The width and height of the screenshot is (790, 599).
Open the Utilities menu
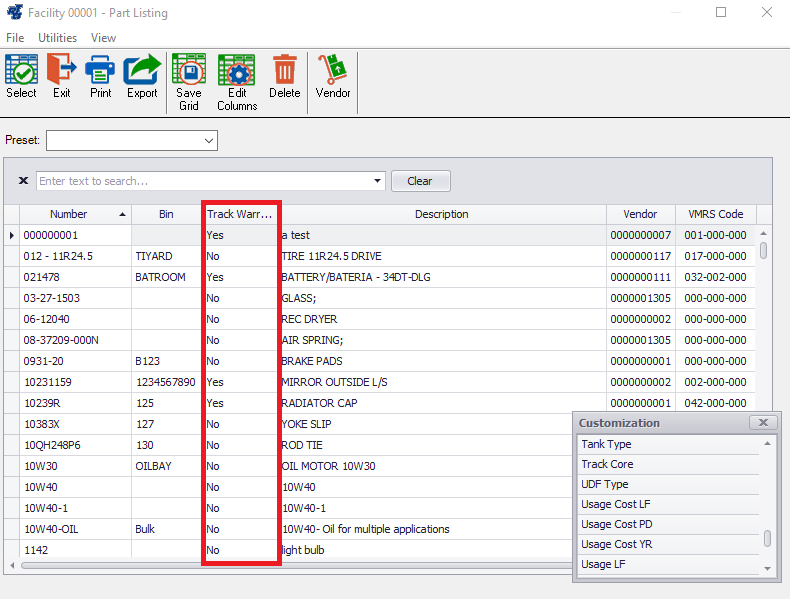[x=57, y=37]
